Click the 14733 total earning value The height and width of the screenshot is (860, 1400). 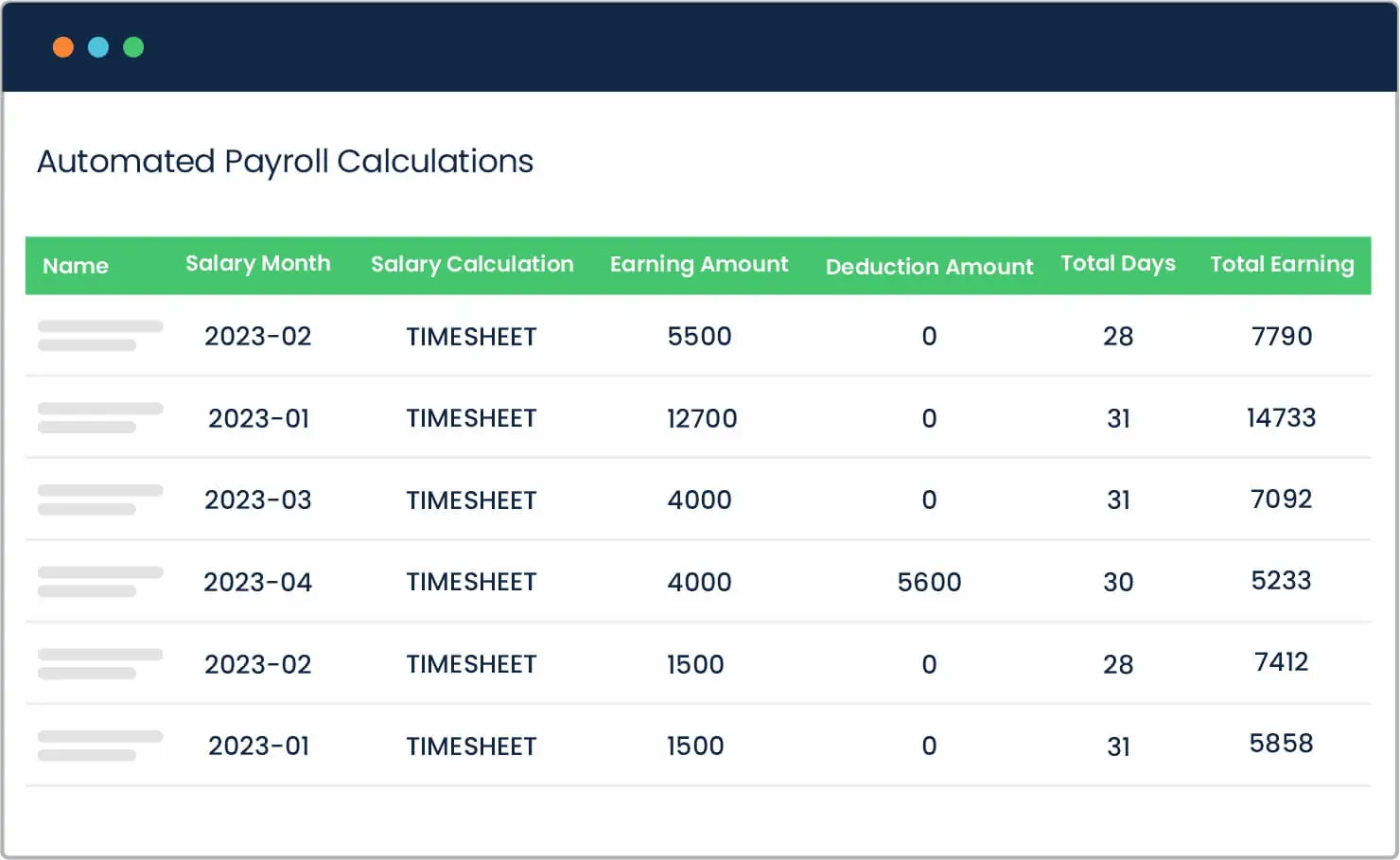(1282, 417)
